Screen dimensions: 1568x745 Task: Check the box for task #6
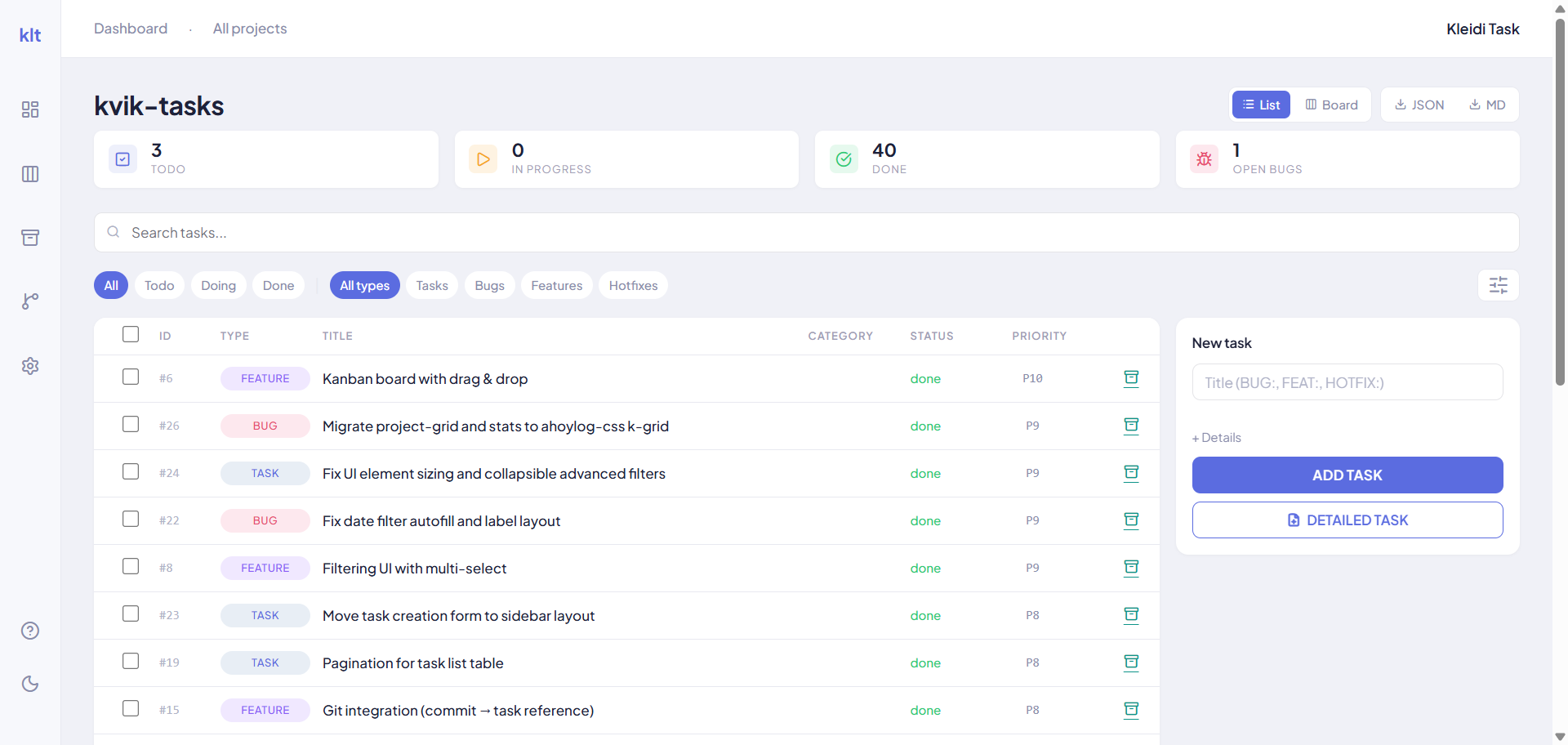(x=131, y=377)
